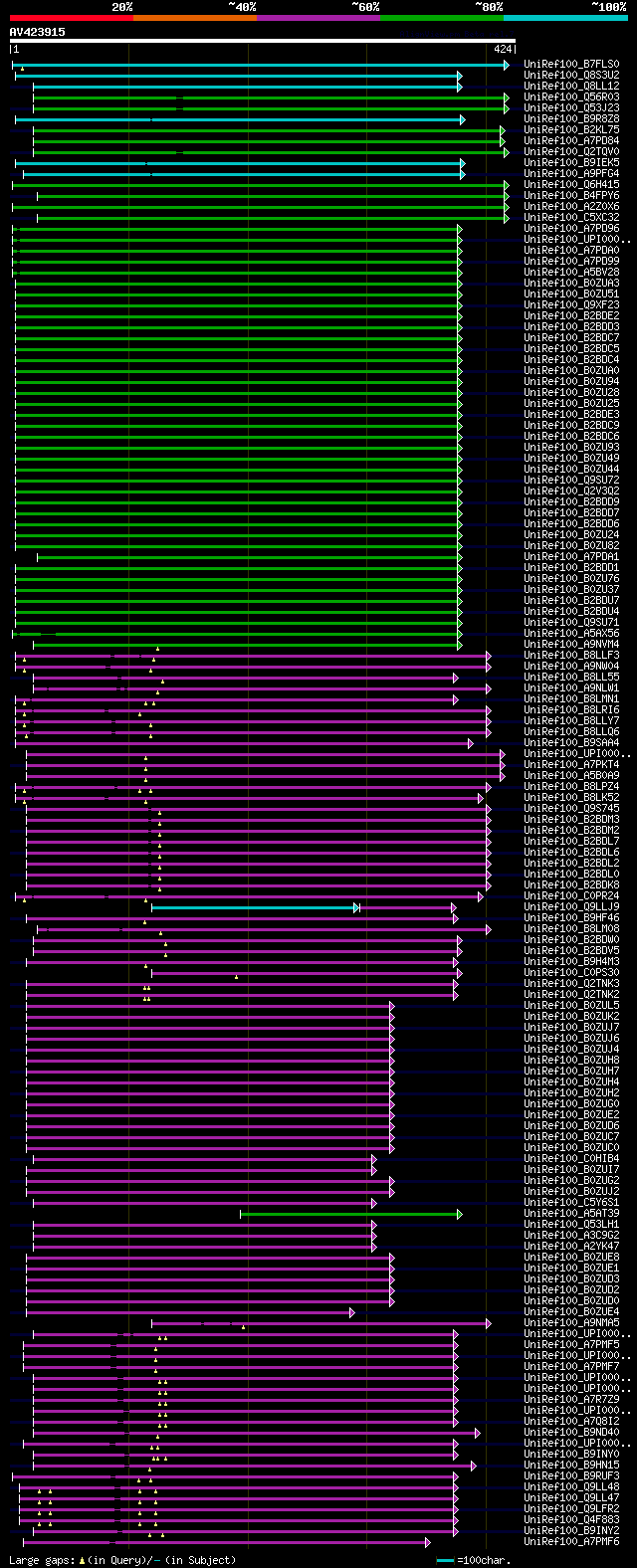Select the UniRef100_B9HF46 label
This screenshot has width=637, height=1568.
click(571, 918)
